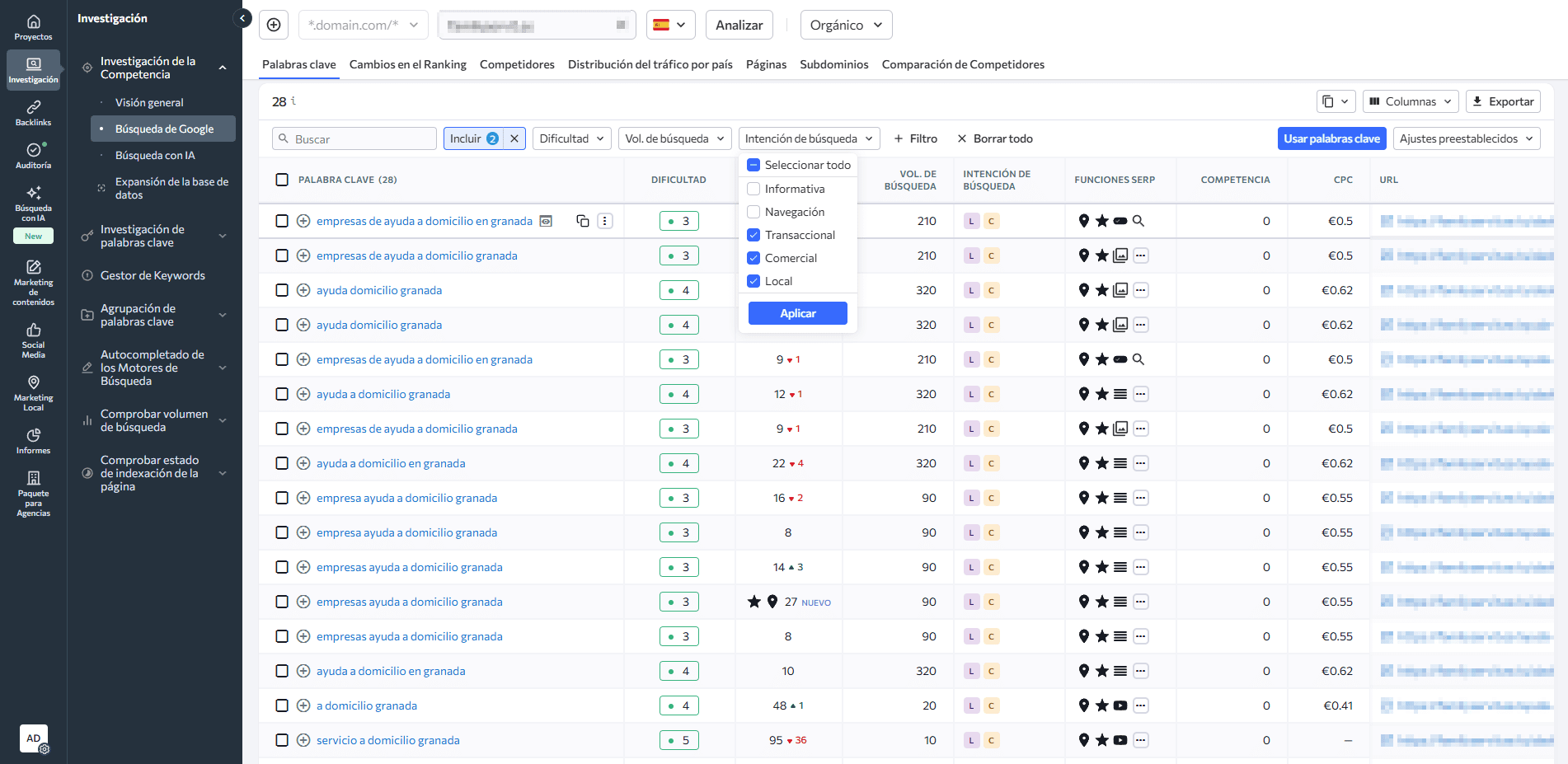This screenshot has width=1568, height=764.
Task: Open Backlinks in the left sidebar
Action: (33, 113)
